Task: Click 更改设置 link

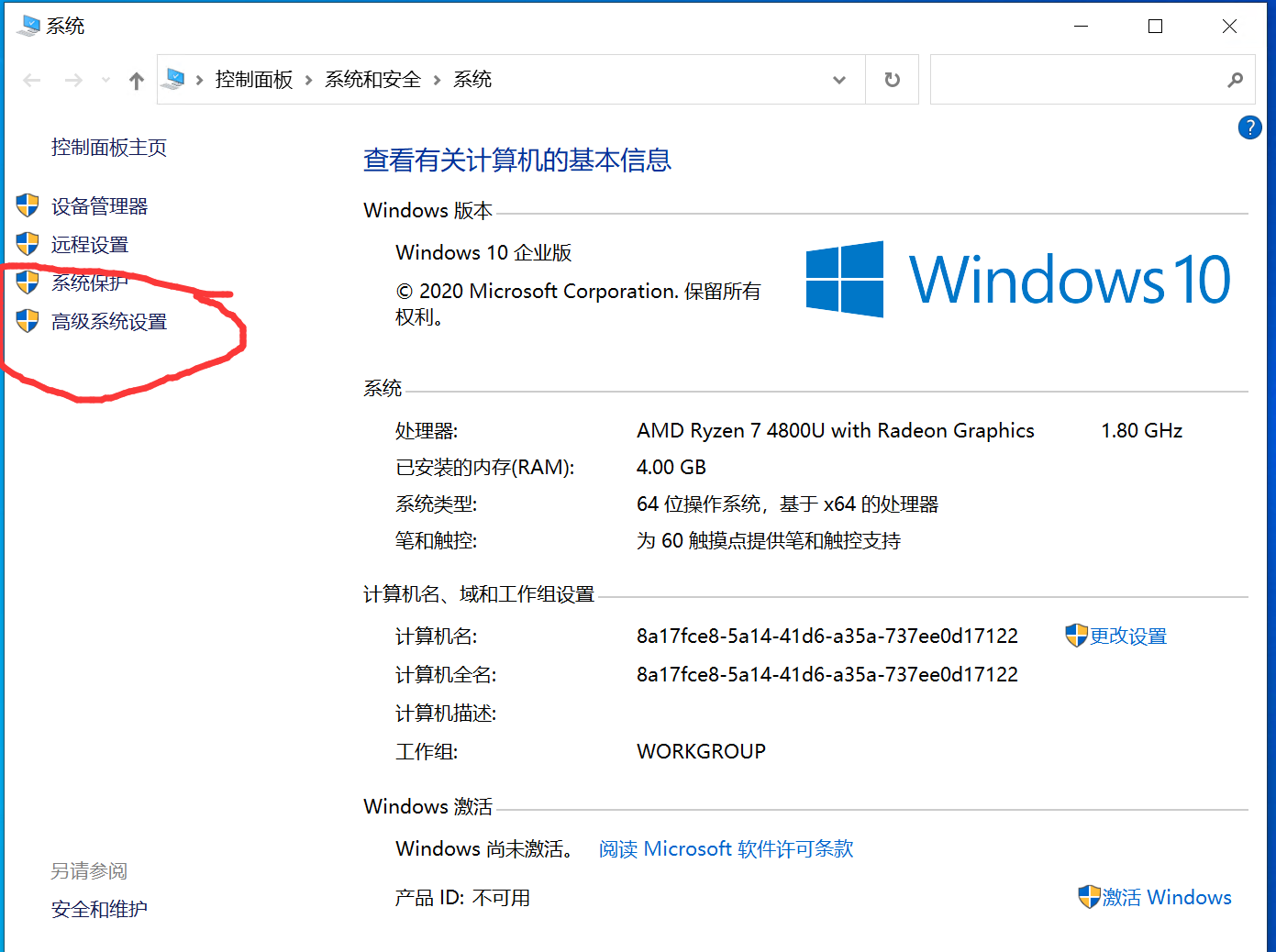Action: 1128,637
